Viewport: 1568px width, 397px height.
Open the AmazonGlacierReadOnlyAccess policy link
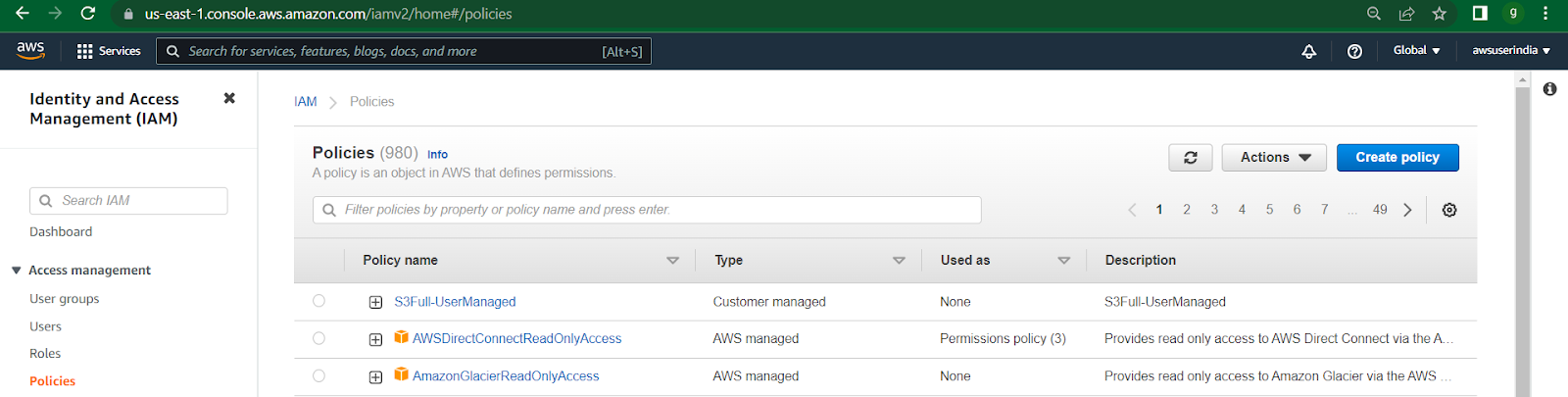pyautogui.click(x=506, y=376)
